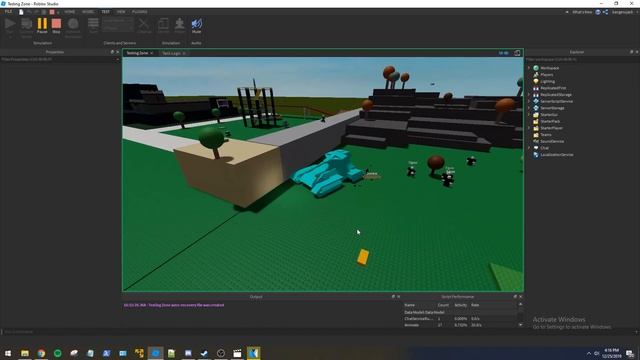Select StarterPack in Explorer

(x=550, y=121)
